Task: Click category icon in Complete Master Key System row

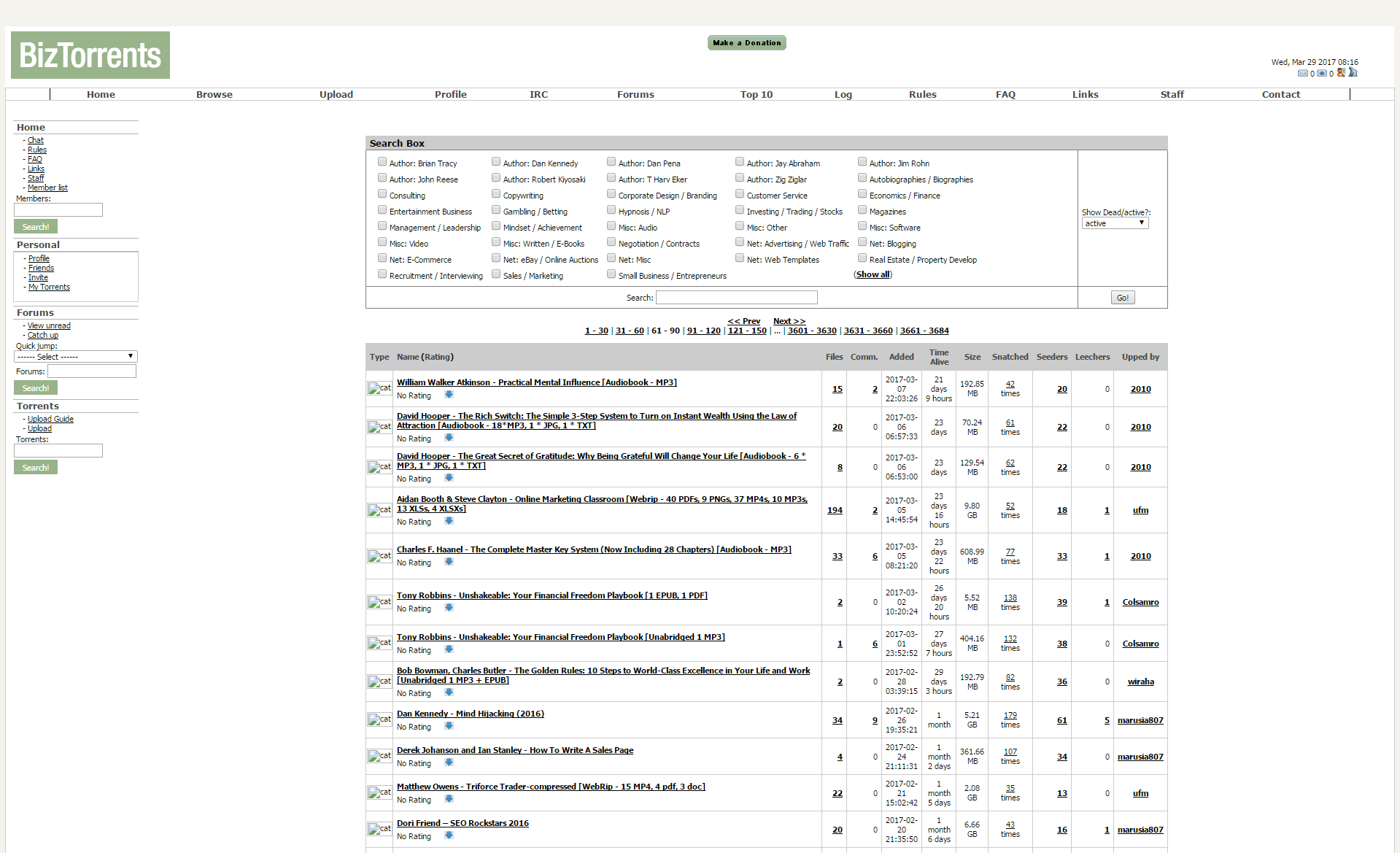Action: (379, 556)
